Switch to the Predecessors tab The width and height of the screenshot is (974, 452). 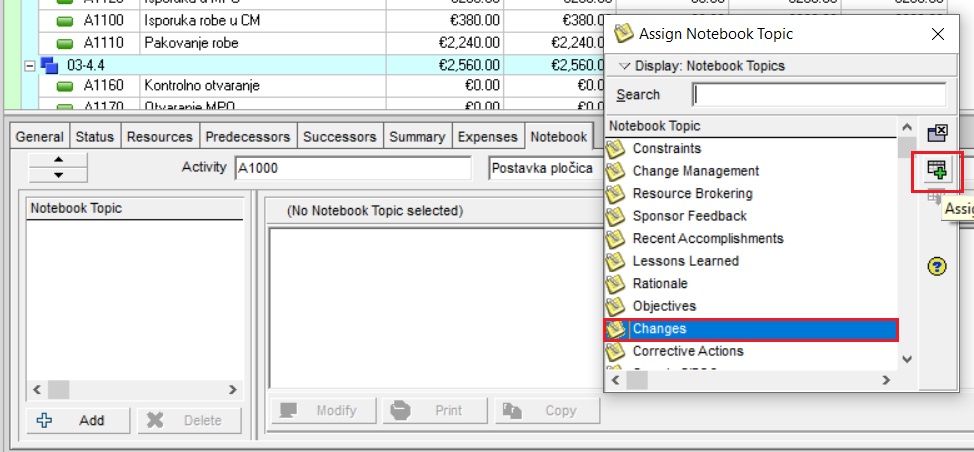[x=246, y=137]
